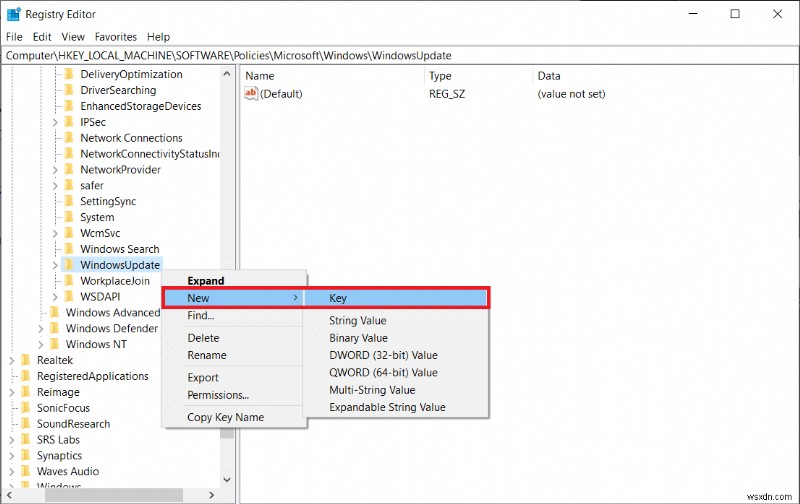Open the View menu
Viewport: 800px width, 504px height.
coord(73,37)
